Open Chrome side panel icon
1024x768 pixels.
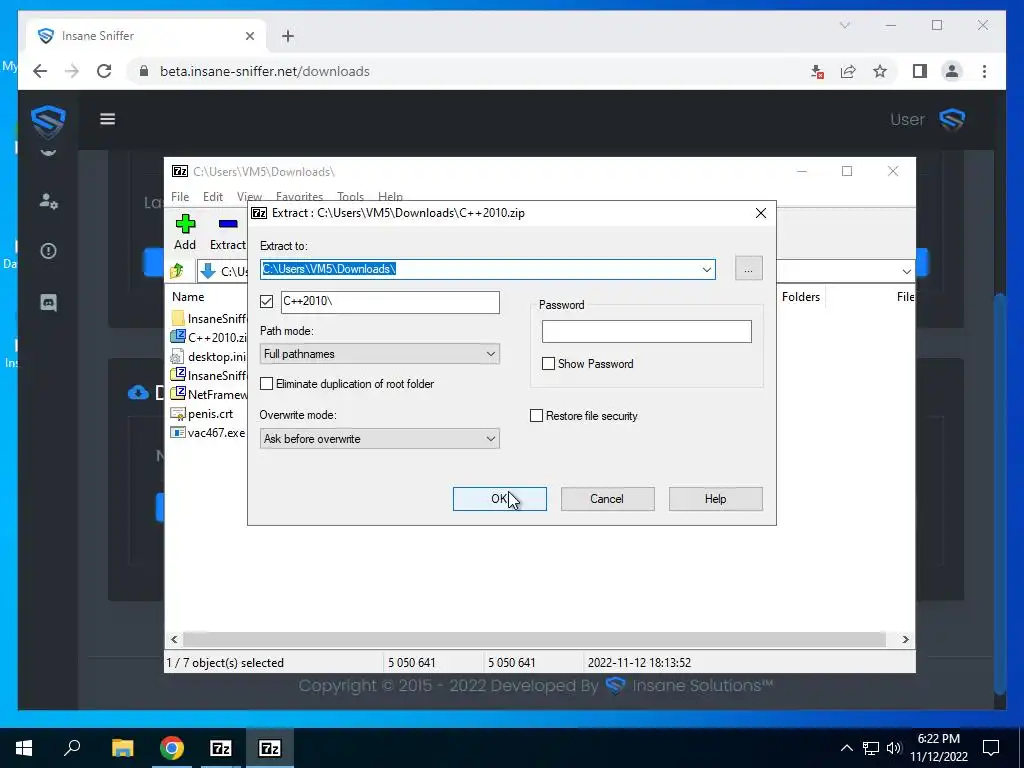click(920, 71)
